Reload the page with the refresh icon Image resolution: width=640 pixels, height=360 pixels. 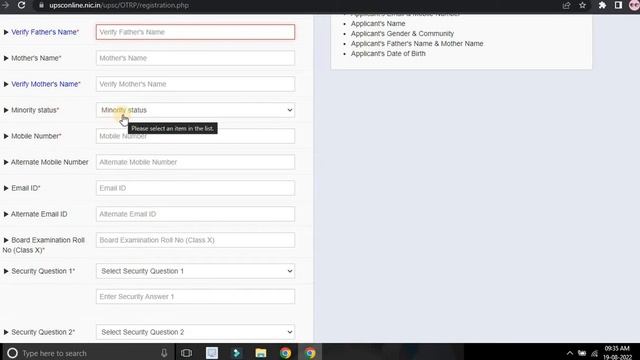21,5
